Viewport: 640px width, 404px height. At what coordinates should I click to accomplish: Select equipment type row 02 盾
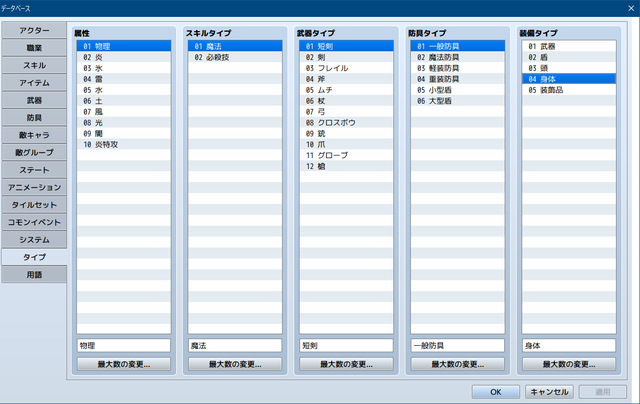pos(569,57)
